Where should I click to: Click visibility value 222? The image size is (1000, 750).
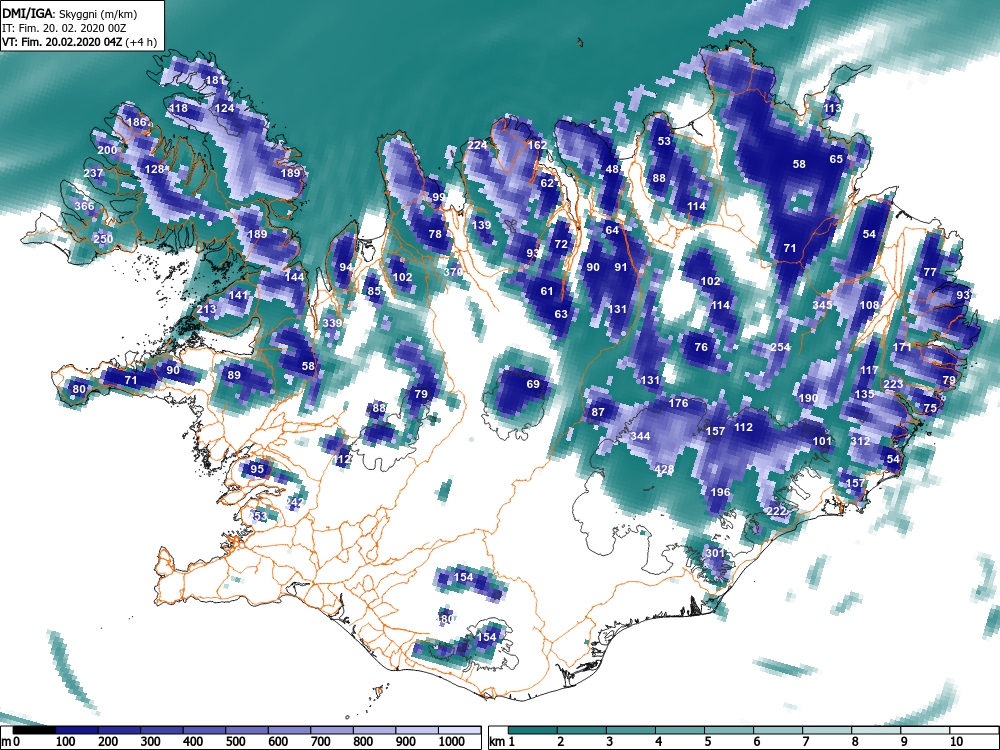point(776,511)
